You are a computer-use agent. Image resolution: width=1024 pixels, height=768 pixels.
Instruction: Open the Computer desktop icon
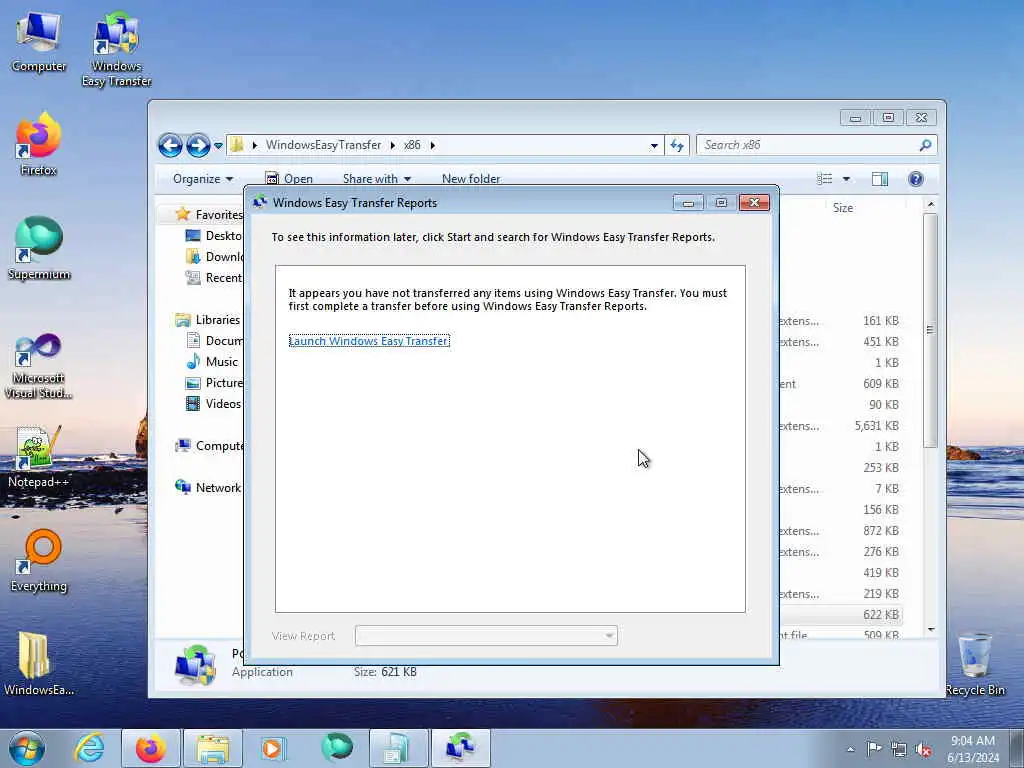pyautogui.click(x=39, y=42)
